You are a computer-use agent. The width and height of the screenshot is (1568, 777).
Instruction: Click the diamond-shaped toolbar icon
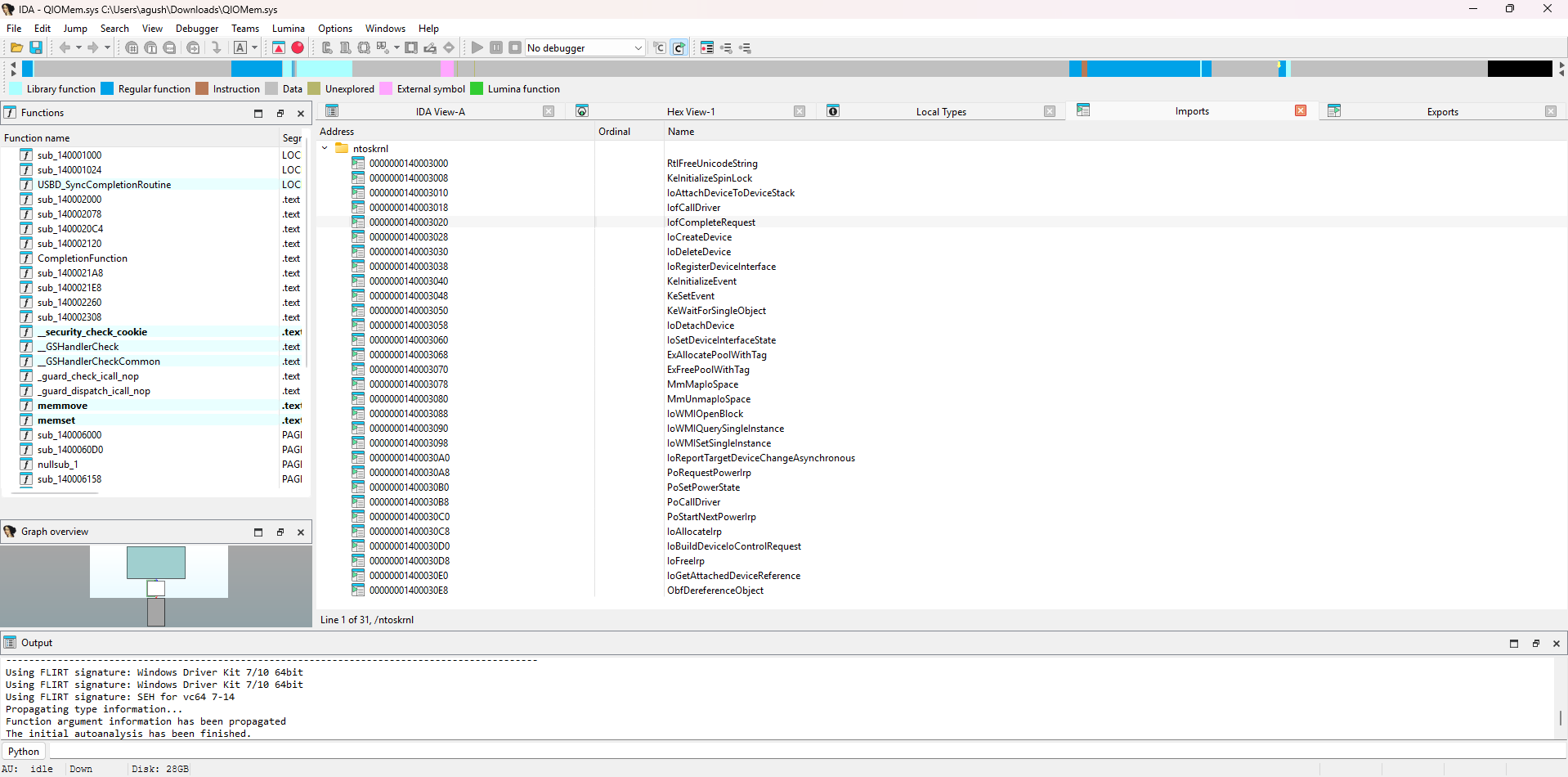pos(449,48)
